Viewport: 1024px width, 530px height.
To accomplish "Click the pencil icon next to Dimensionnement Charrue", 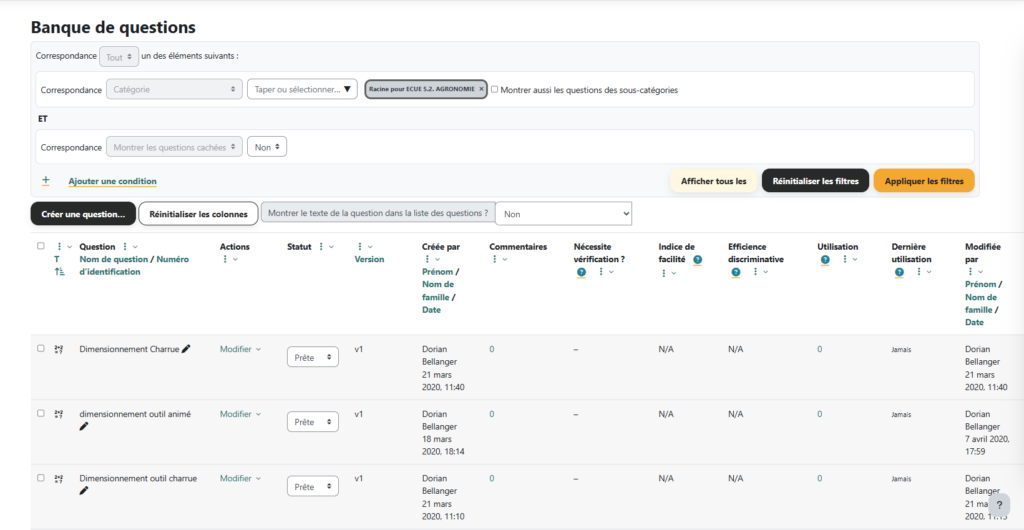I will click(186, 349).
